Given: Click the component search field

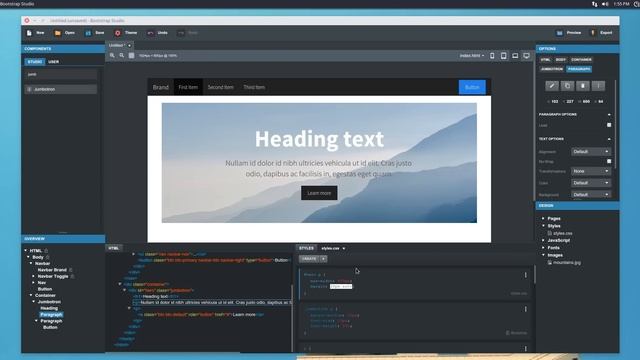Looking at the screenshot, I should [x=61, y=74].
